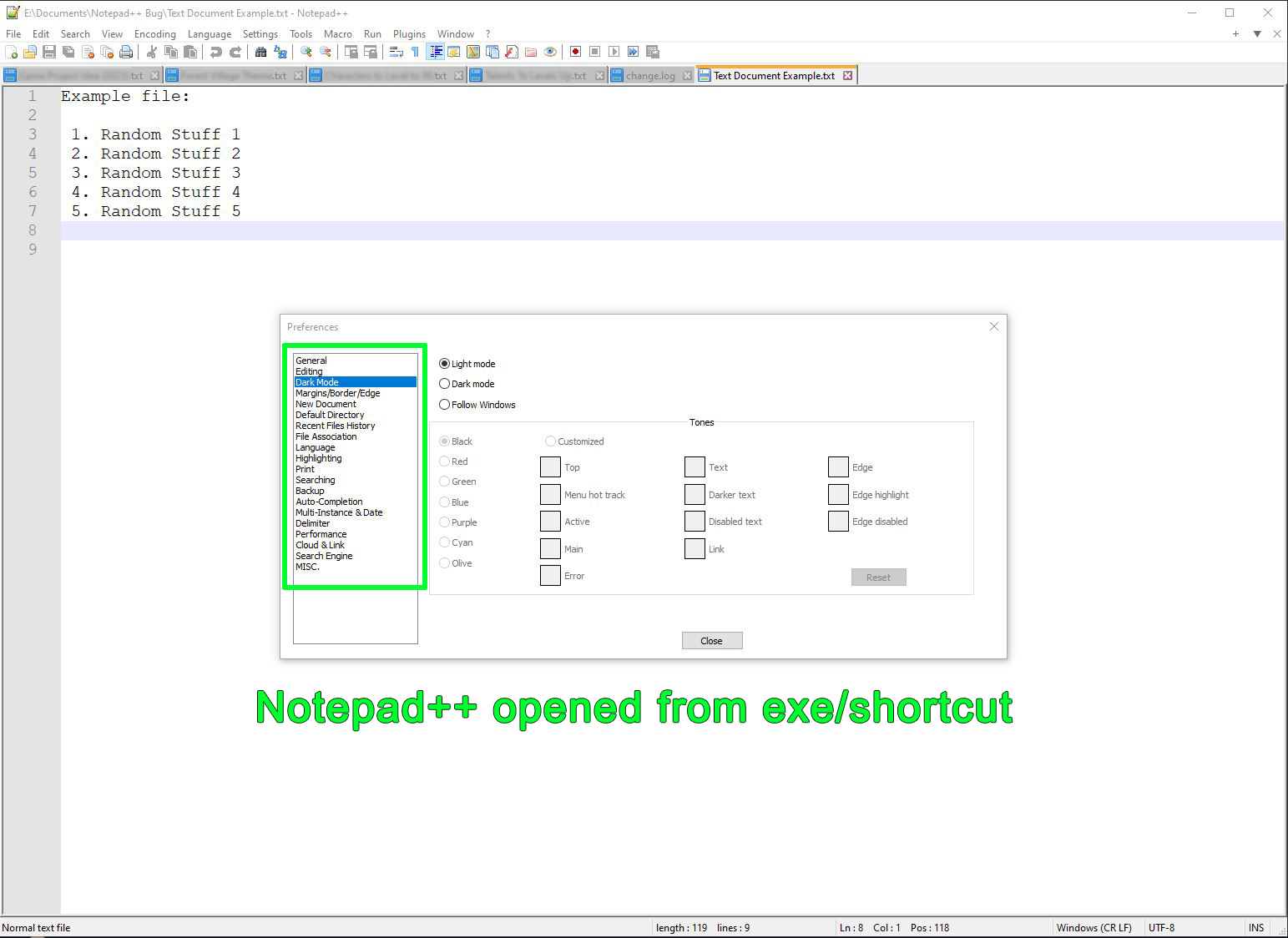
Task: Open Folder as Workspace icon
Action: click(531, 52)
